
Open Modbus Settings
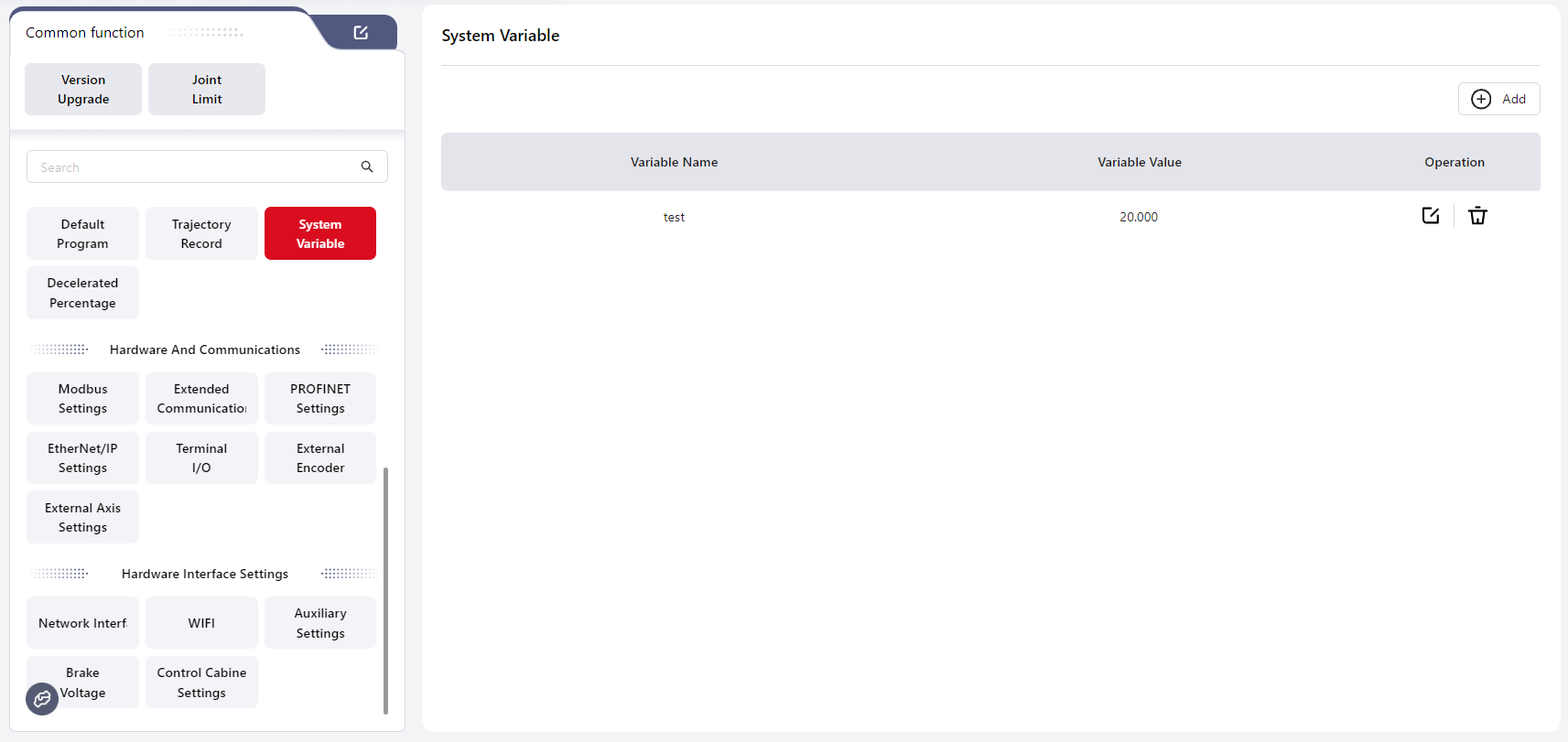coord(82,399)
